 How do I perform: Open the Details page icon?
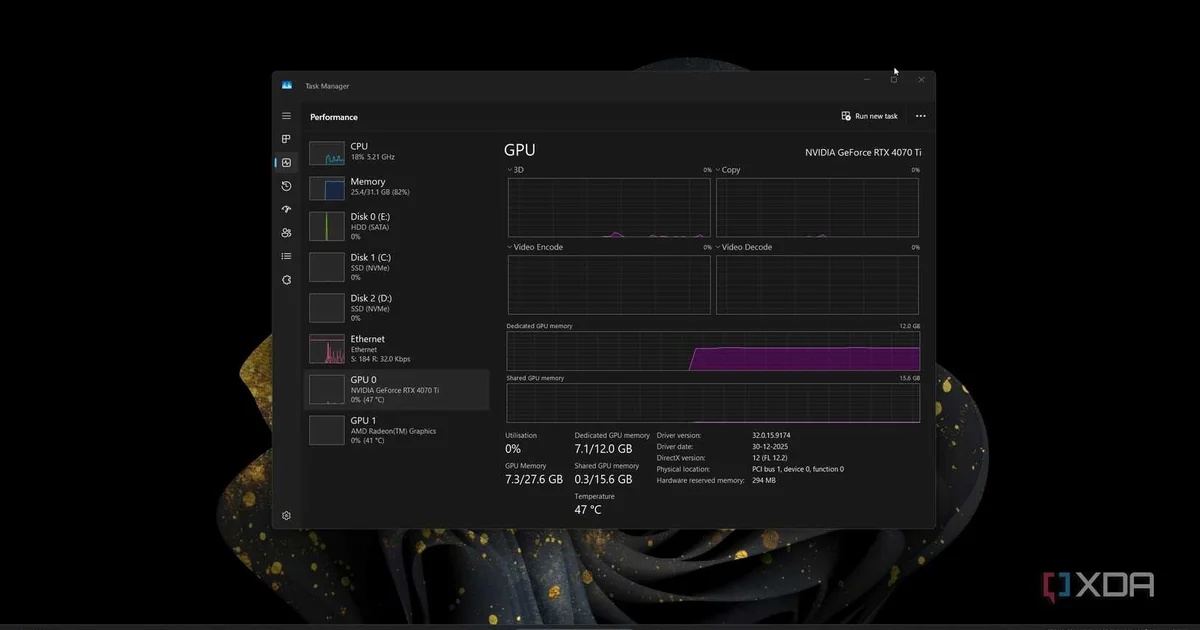[286, 256]
